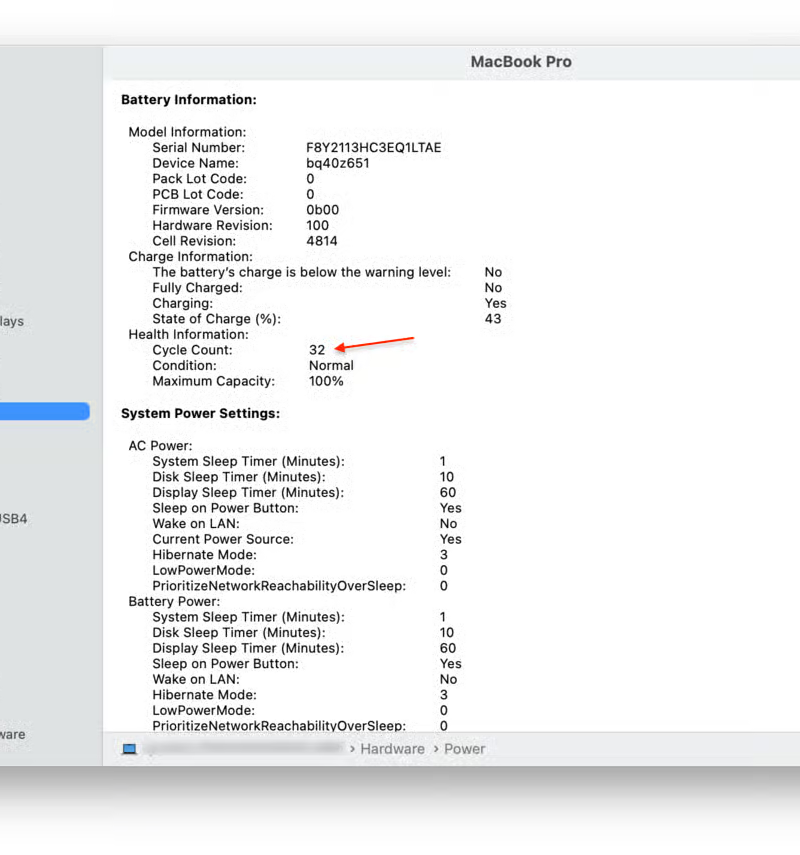Open Power from the breadcrumb path
The width and height of the screenshot is (800, 855).
464,748
